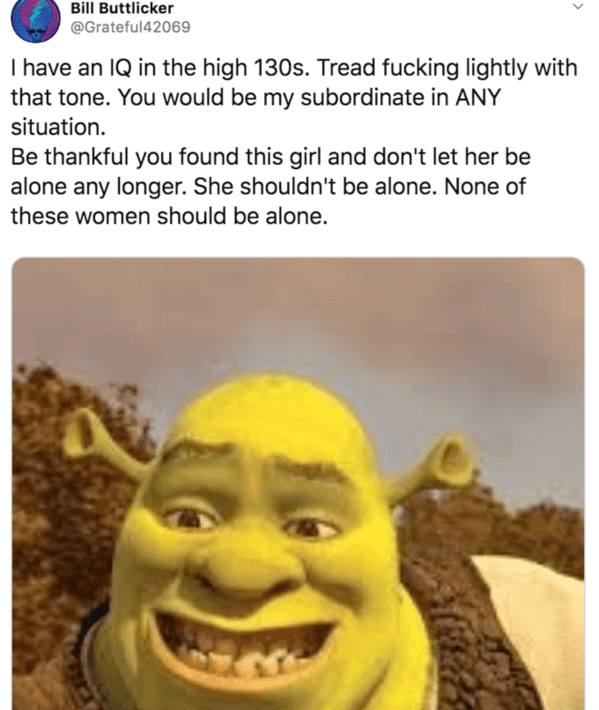This screenshot has height=710, width=599.
Task: Open the @Grateful42069 handle link
Action: click(130, 27)
